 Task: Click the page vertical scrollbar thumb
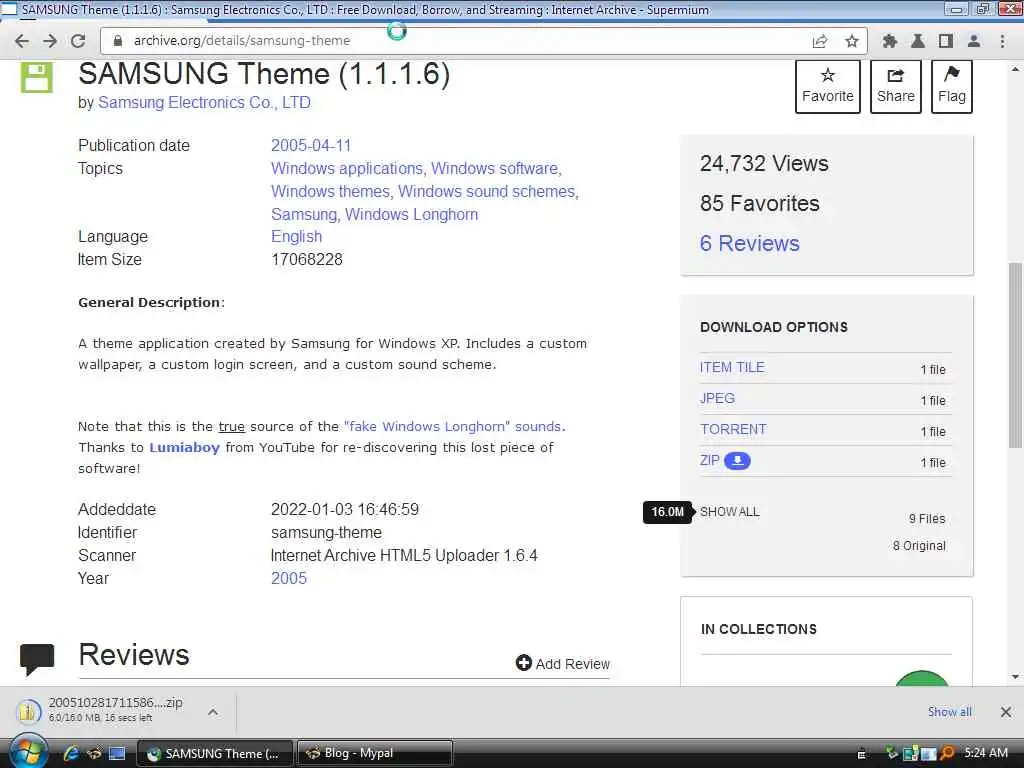[x=1015, y=355]
